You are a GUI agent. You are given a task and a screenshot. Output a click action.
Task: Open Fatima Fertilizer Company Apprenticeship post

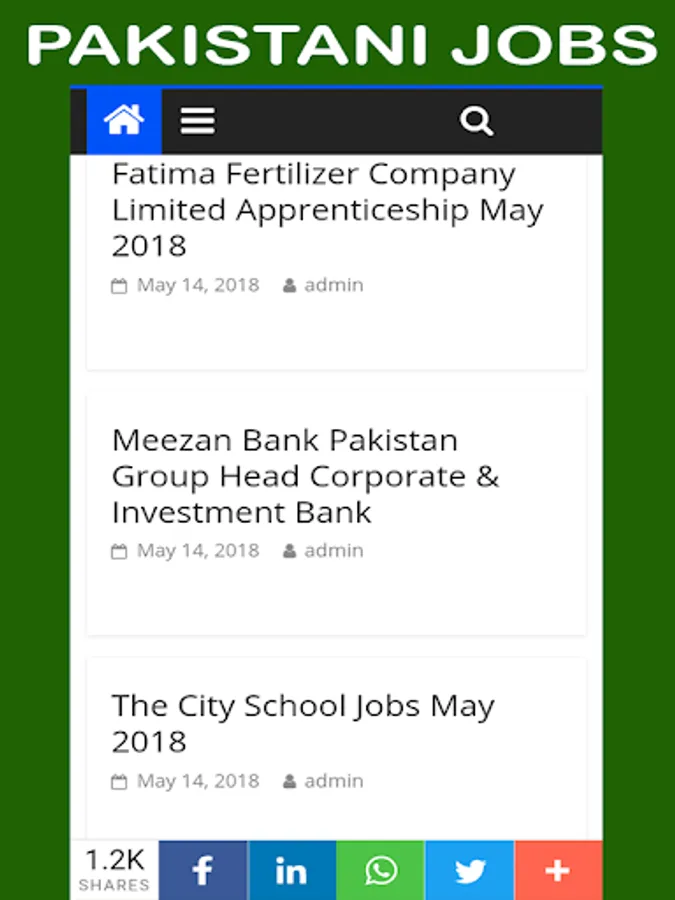[x=327, y=210]
